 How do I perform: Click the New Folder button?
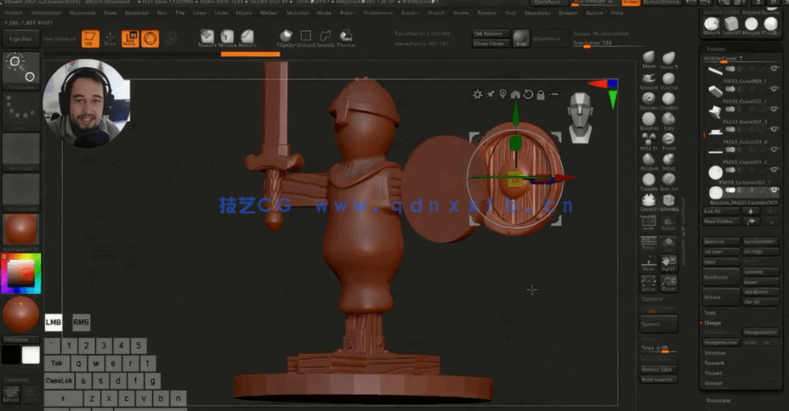(721, 221)
